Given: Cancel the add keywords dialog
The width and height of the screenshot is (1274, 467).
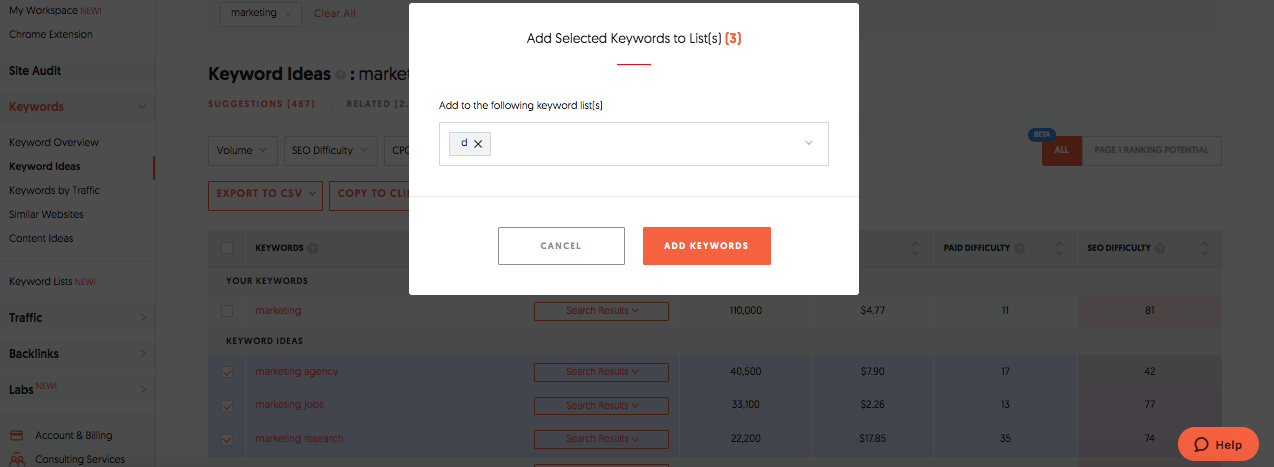Looking at the screenshot, I should pyautogui.click(x=561, y=246).
